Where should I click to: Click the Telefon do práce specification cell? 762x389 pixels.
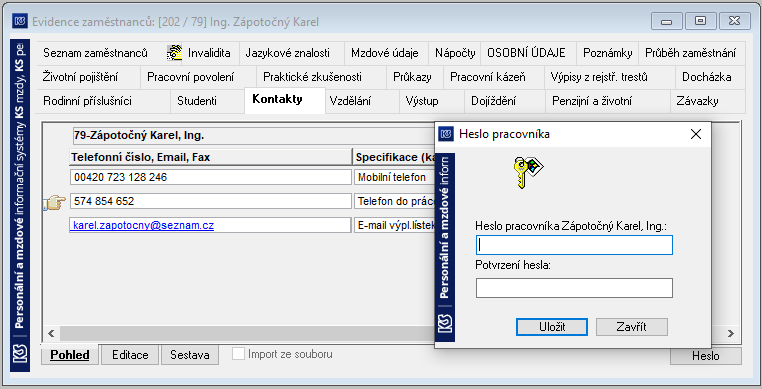[x=395, y=201]
